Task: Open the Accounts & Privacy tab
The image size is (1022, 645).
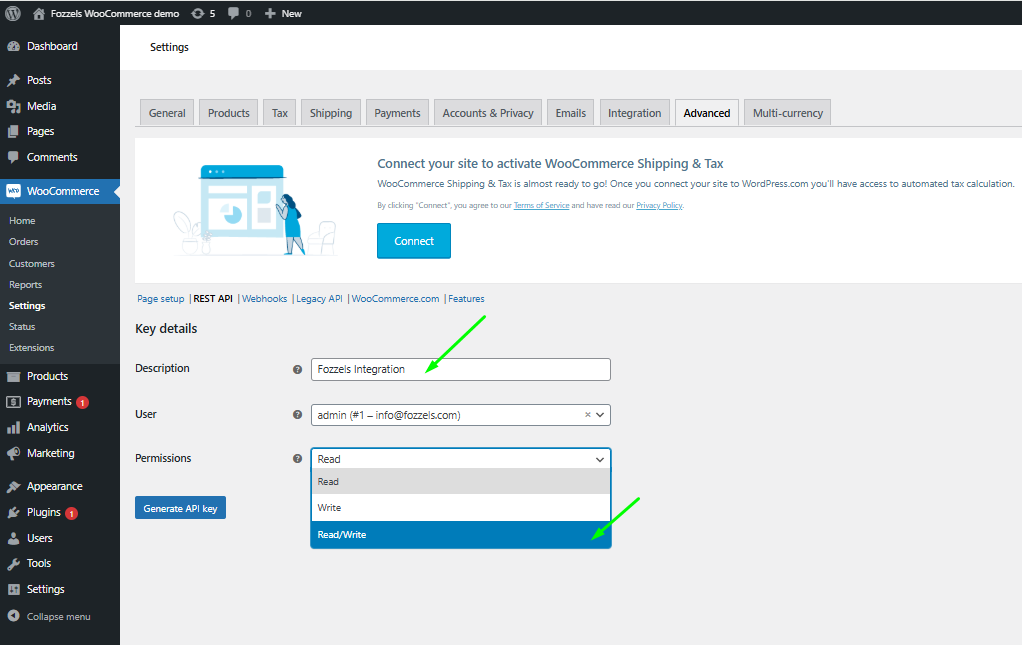Action: point(488,113)
